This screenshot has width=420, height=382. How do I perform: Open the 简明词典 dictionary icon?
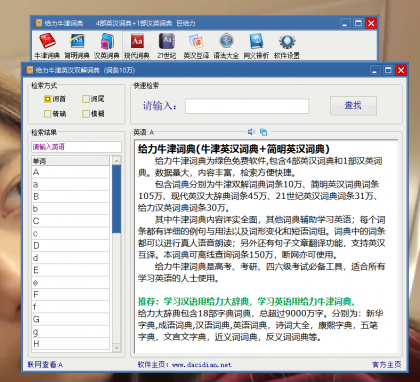click(77, 46)
